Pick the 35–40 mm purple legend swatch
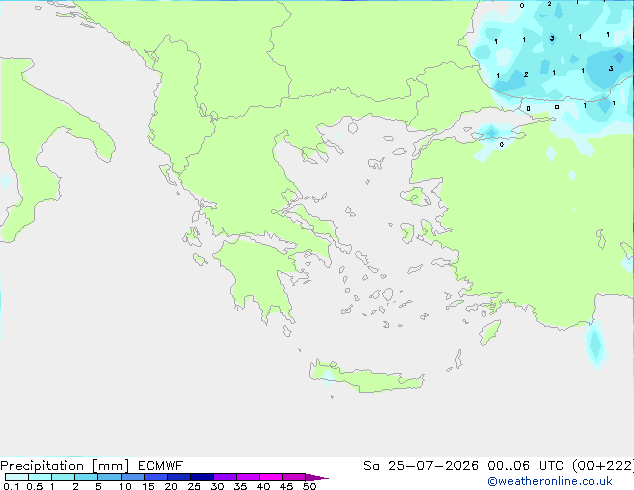 [x=248, y=477]
